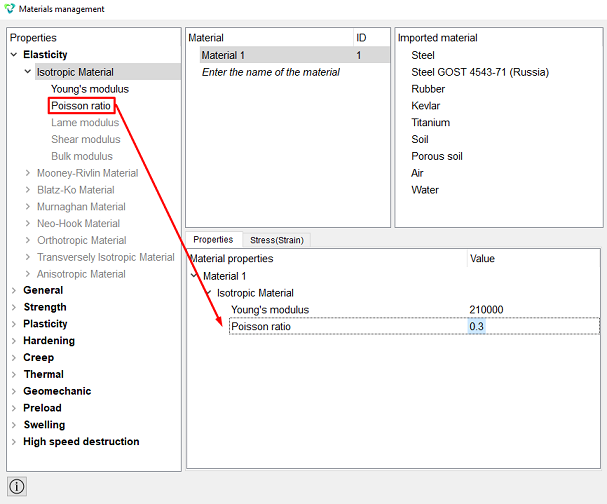Screen dimensions: 607x504
Task: Click the info icon at bottom left
Action: pyautogui.click(x=17, y=486)
